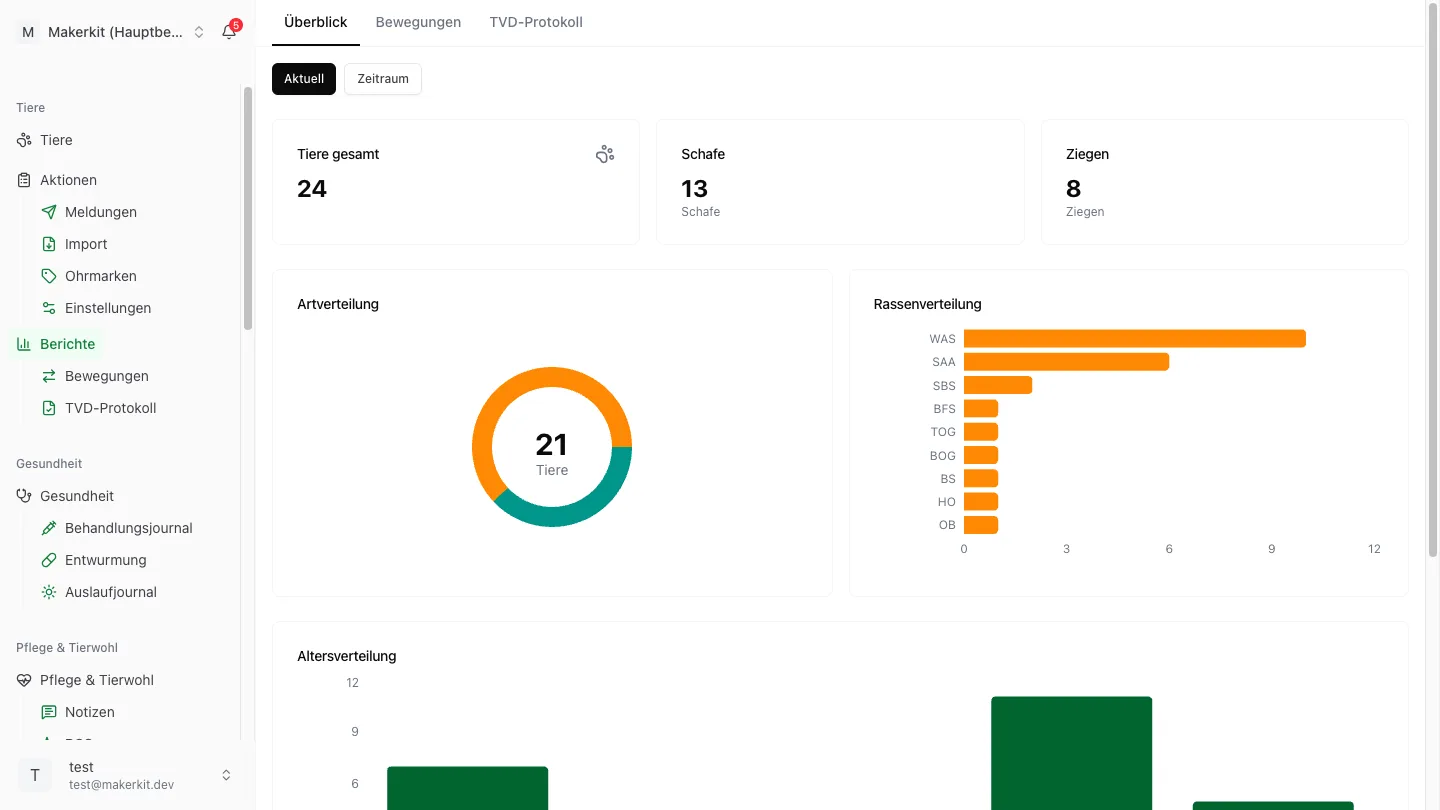Open Auslaufjournal in the sidebar
Screen dimensions: 1440x810
click(x=111, y=592)
